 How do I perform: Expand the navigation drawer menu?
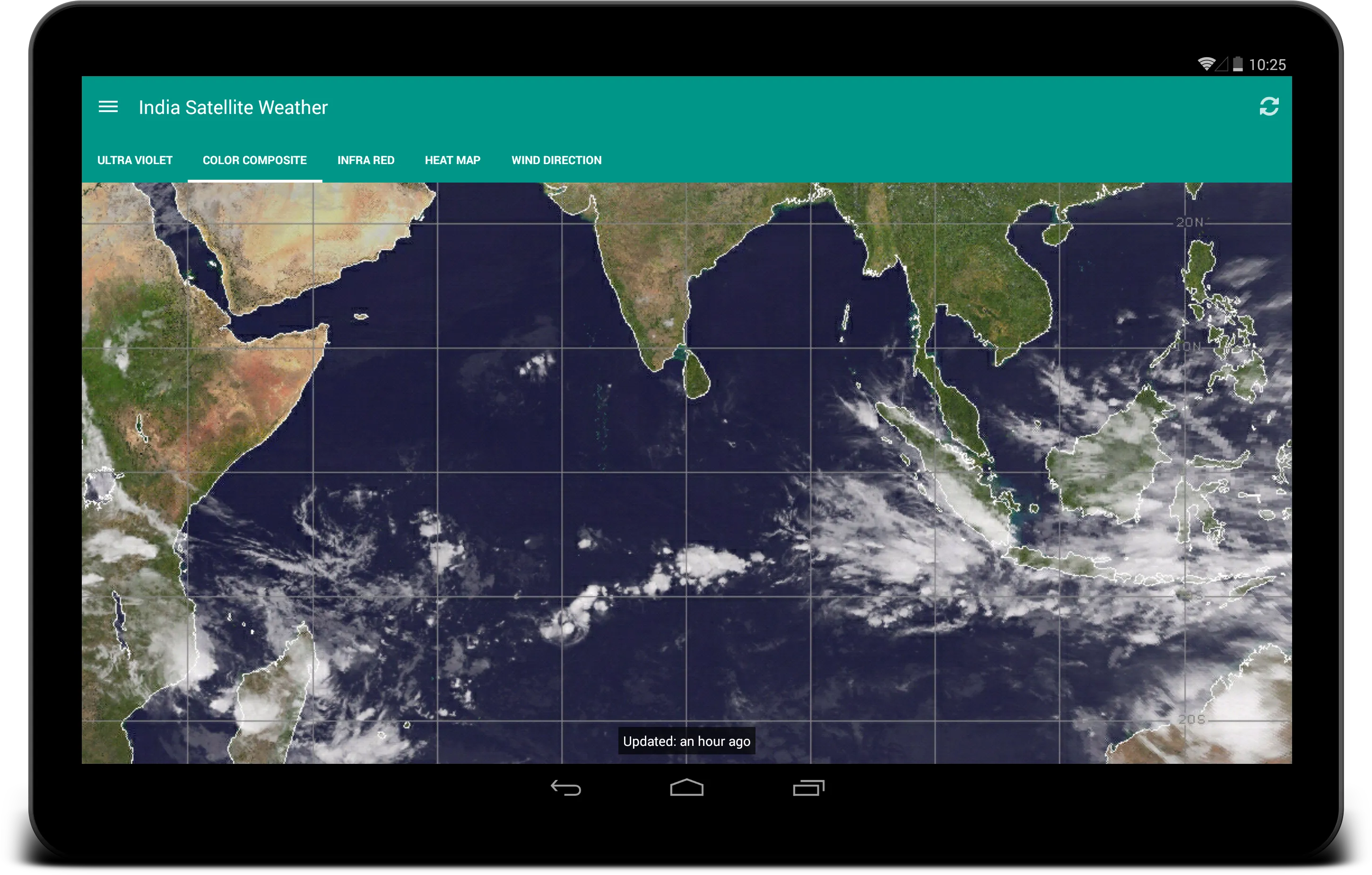(108, 106)
